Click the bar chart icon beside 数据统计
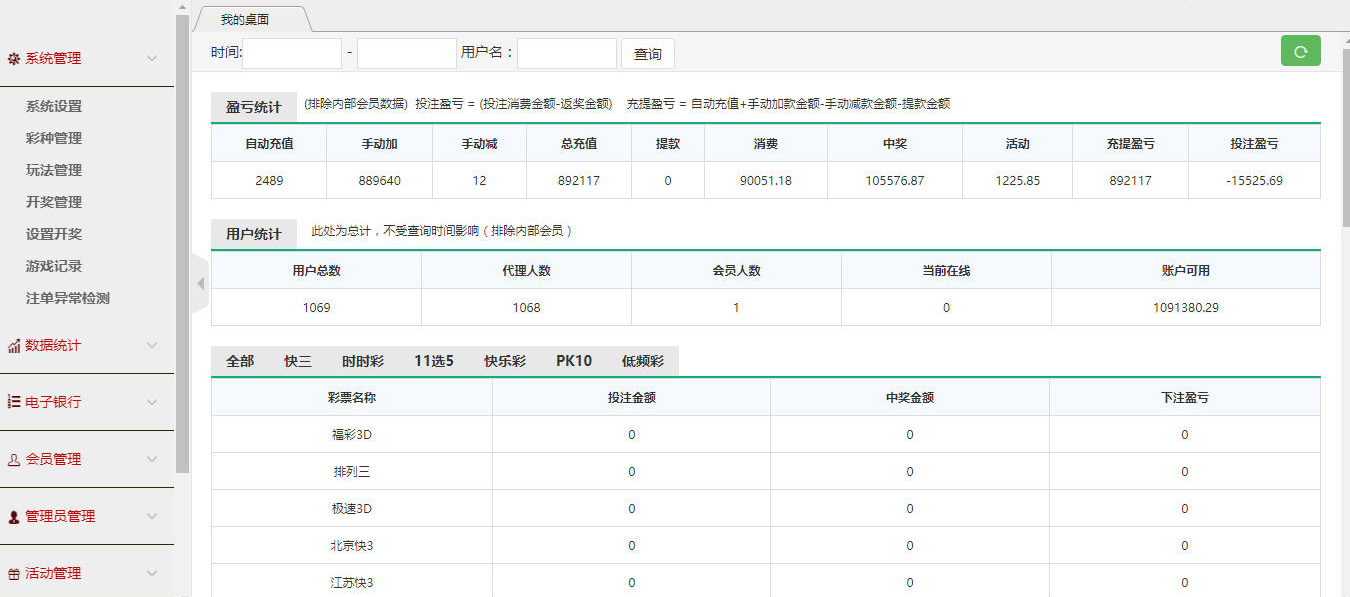This screenshot has width=1350, height=597. [14, 346]
